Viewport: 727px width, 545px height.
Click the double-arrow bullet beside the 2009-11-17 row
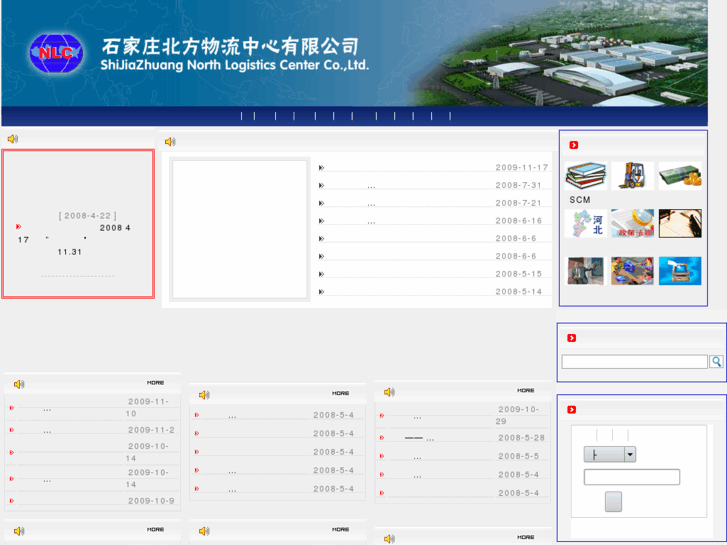321,168
